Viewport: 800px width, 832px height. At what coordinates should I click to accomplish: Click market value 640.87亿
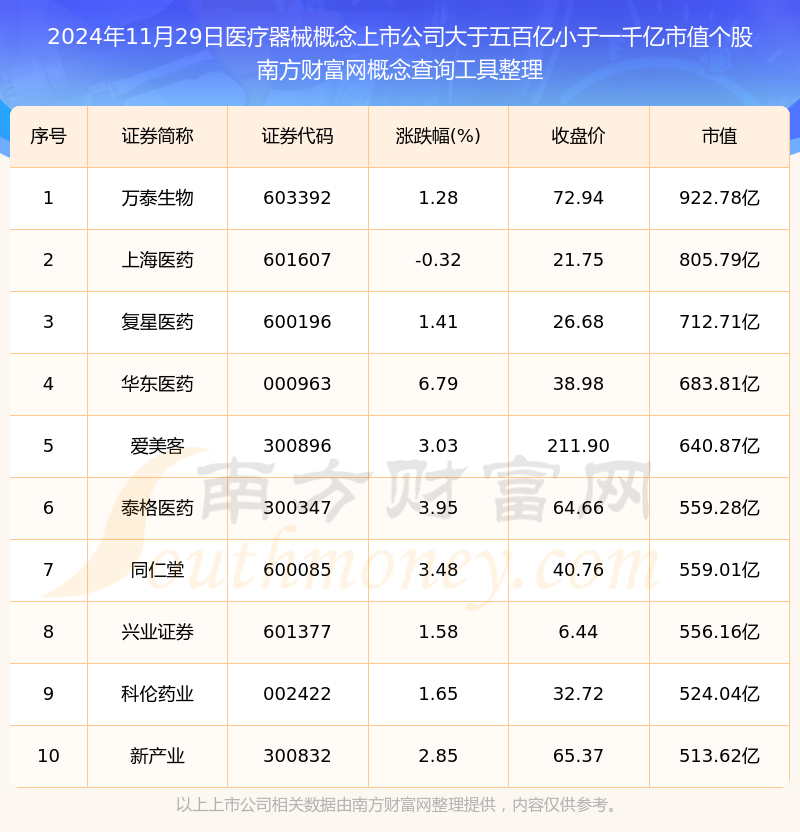coord(719,446)
